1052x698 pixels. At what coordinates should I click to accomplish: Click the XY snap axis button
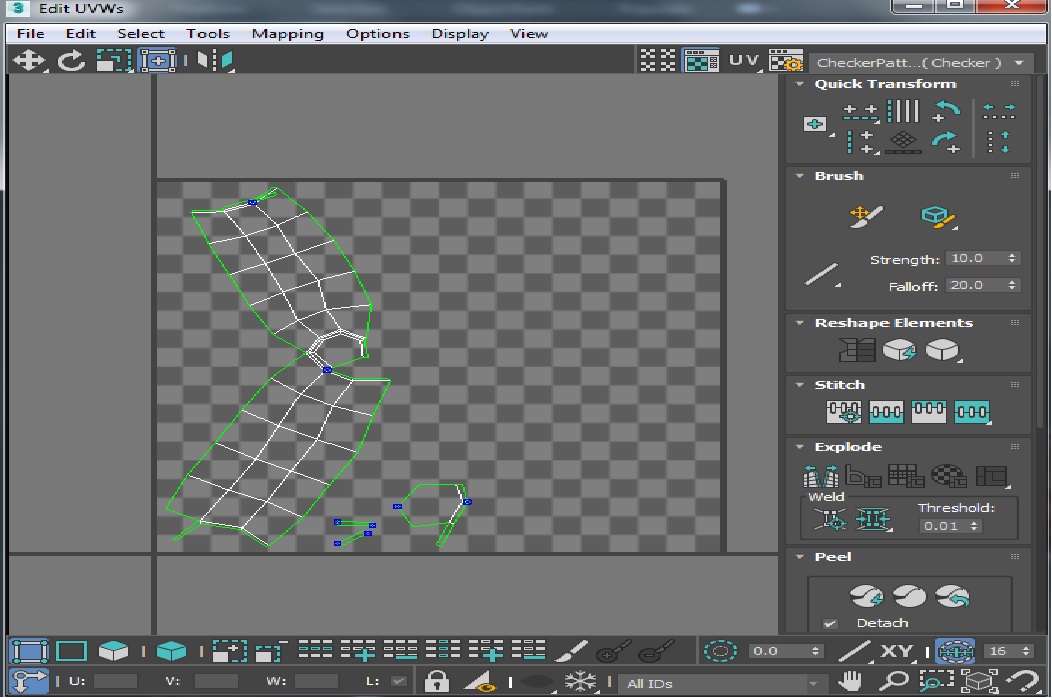pos(896,651)
